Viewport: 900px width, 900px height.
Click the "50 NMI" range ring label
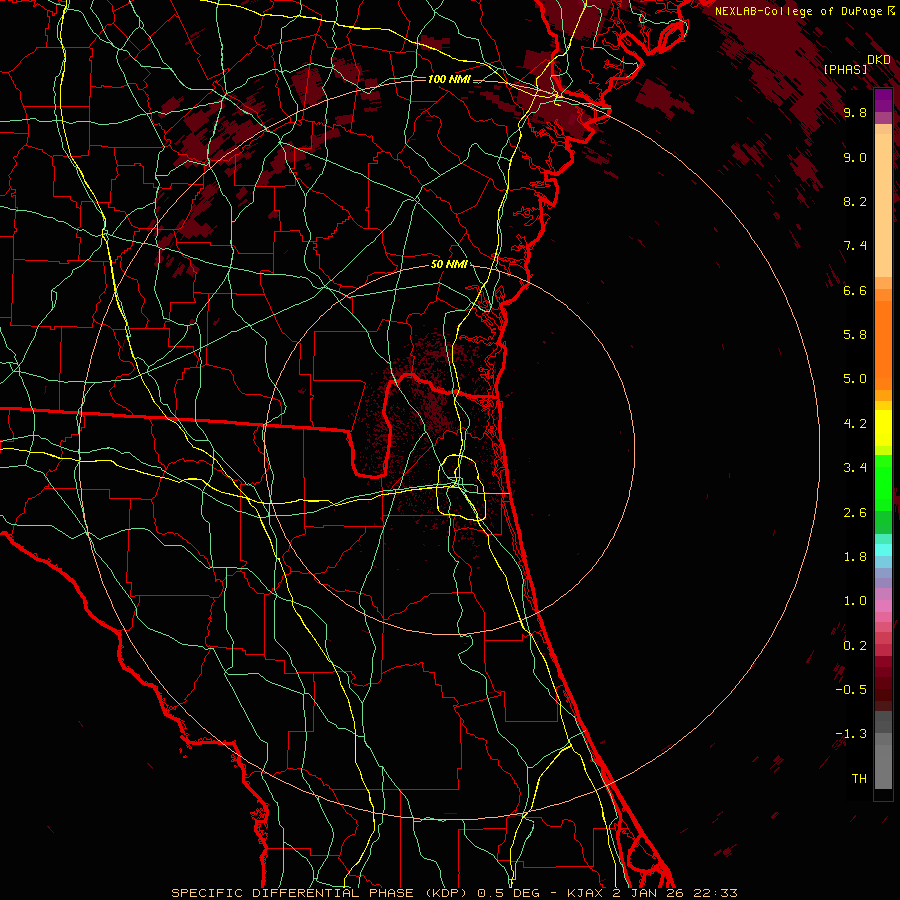tap(449, 265)
